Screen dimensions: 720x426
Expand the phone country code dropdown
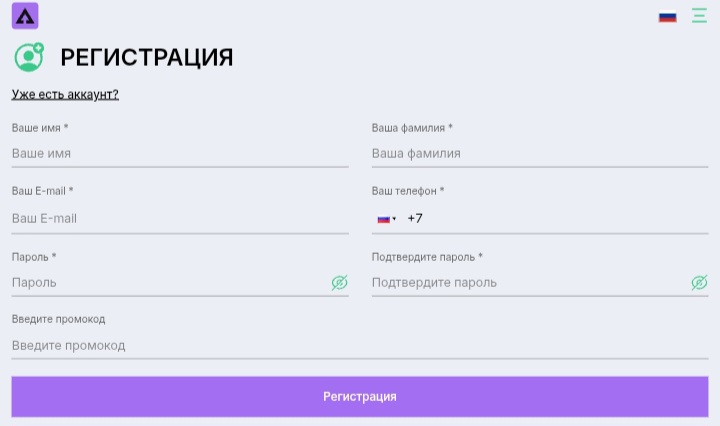pyautogui.click(x=386, y=219)
